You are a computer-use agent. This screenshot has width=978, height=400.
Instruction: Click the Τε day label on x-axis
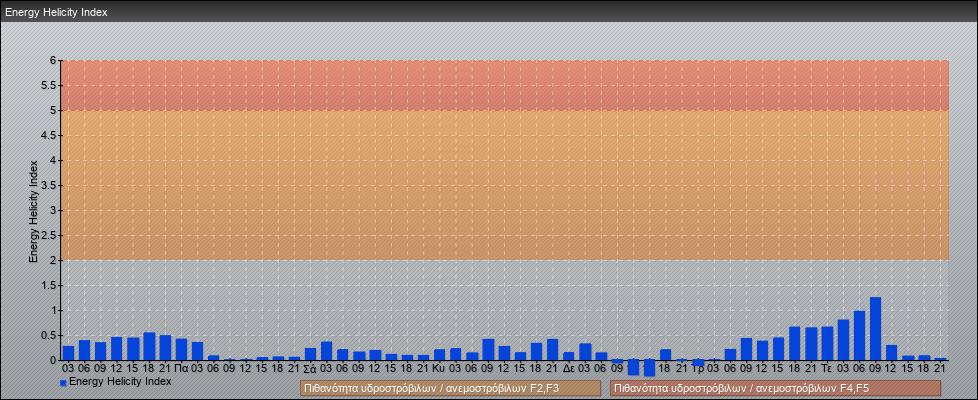[x=827, y=368]
